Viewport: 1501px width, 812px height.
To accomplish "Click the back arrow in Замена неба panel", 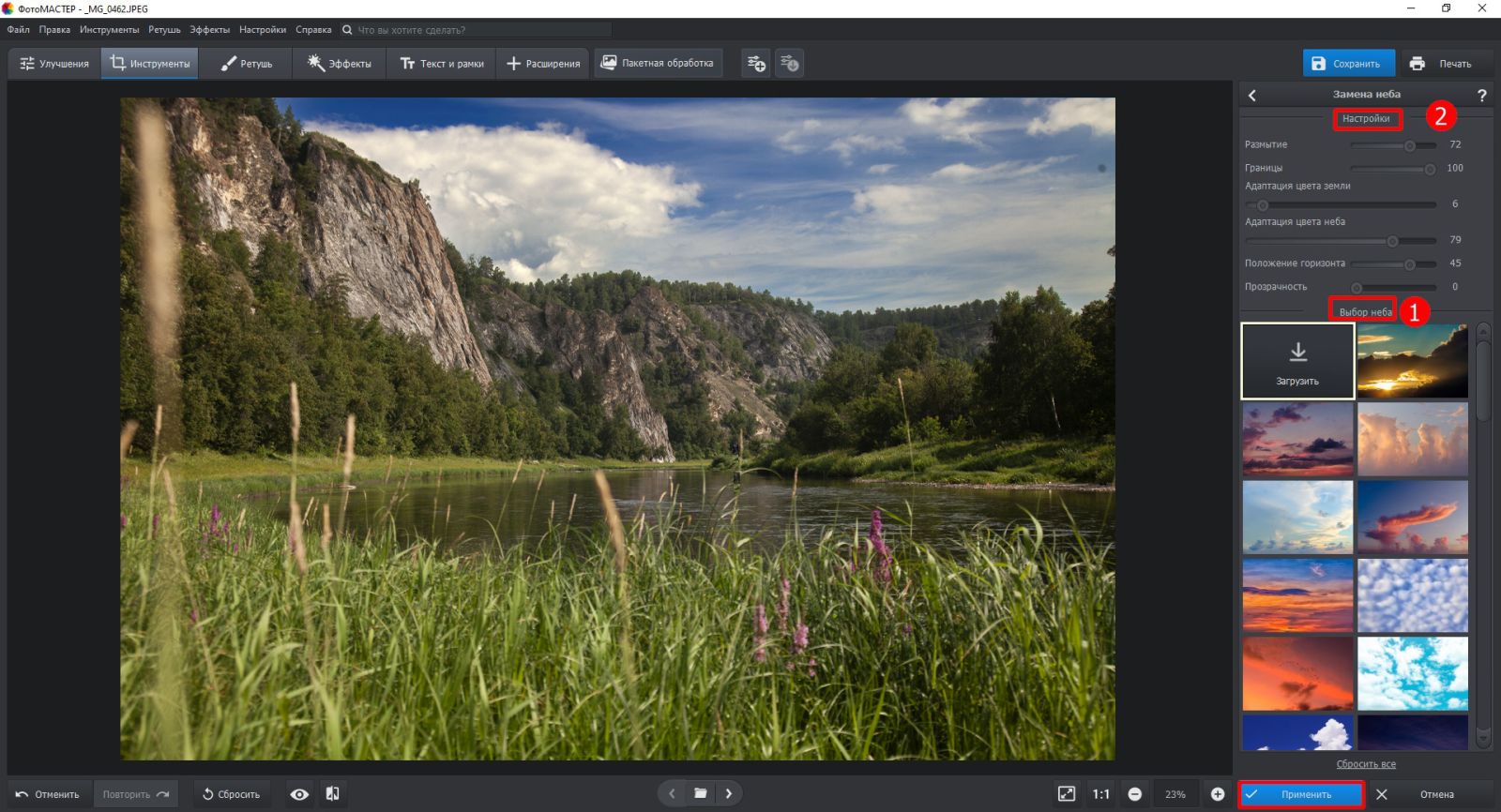I will [x=1252, y=95].
